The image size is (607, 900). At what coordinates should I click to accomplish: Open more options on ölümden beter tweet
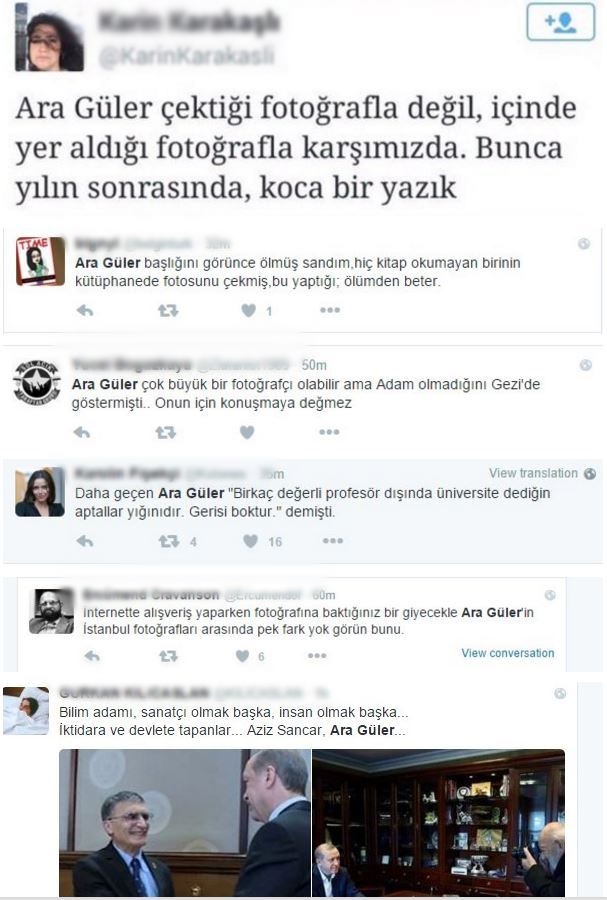click(x=330, y=310)
